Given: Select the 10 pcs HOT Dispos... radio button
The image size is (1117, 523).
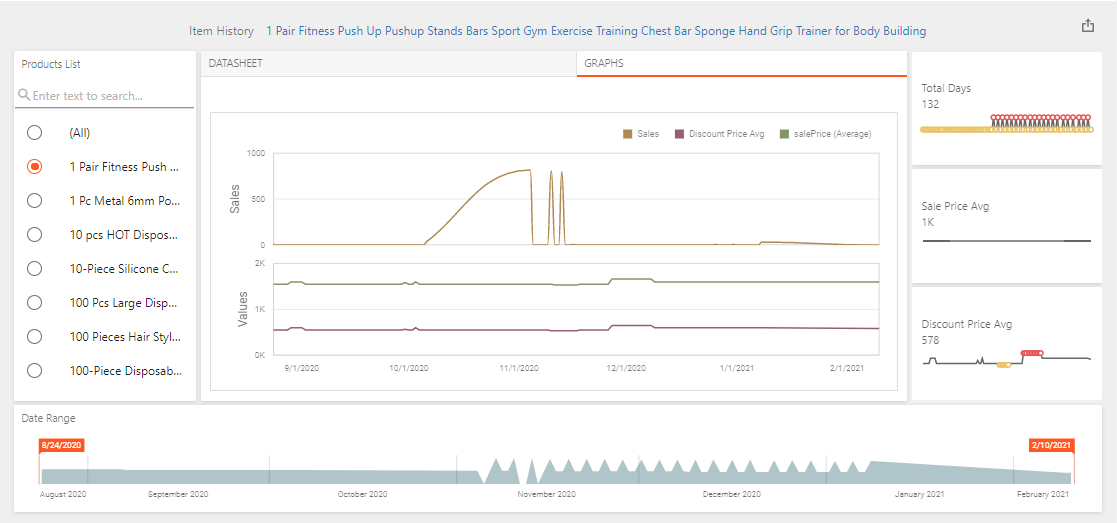Looking at the screenshot, I should click(x=33, y=234).
